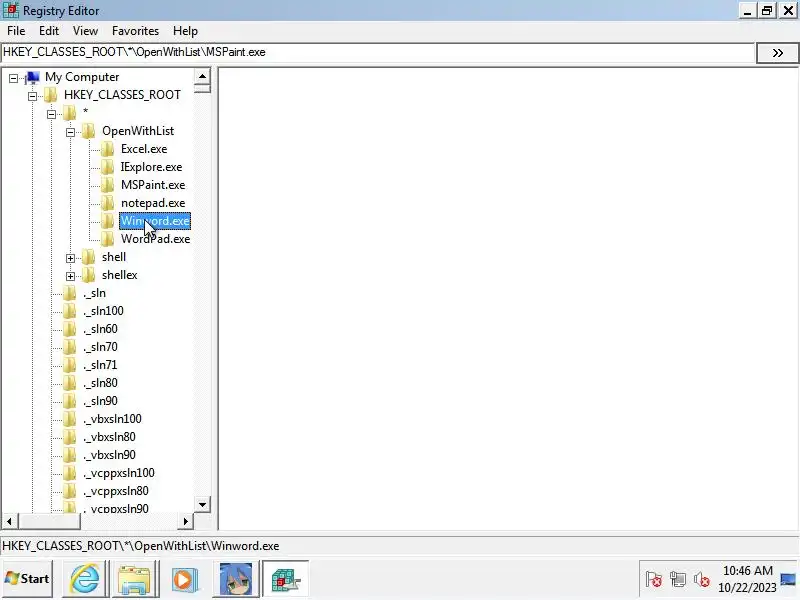Open the File menu
Screen dimensions: 800x600
[x=16, y=31]
